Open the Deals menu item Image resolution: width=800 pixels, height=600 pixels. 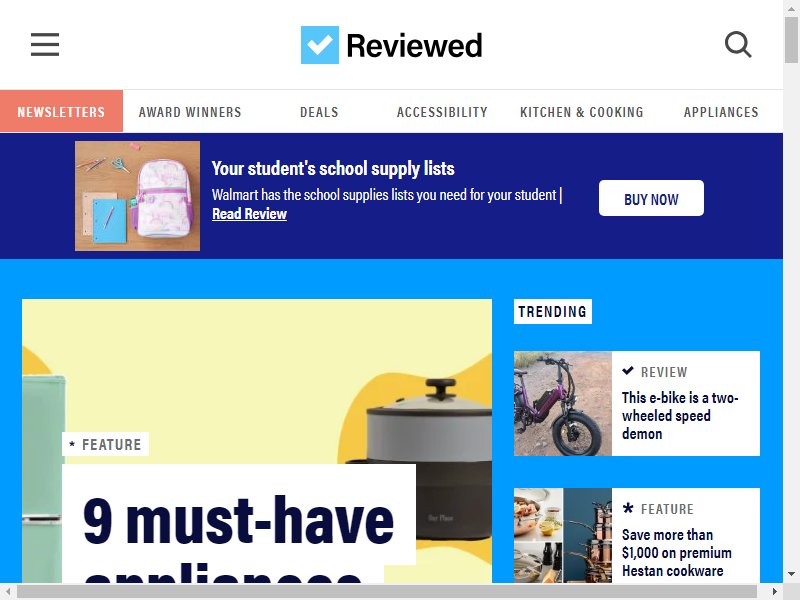319,112
